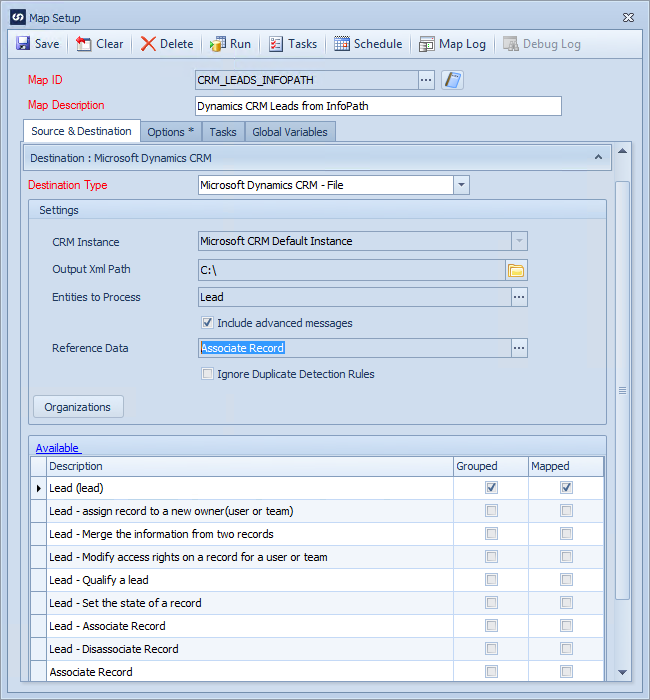Switch to the Options tab
This screenshot has height=700, width=650.
pyautogui.click(x=171, y=132)
